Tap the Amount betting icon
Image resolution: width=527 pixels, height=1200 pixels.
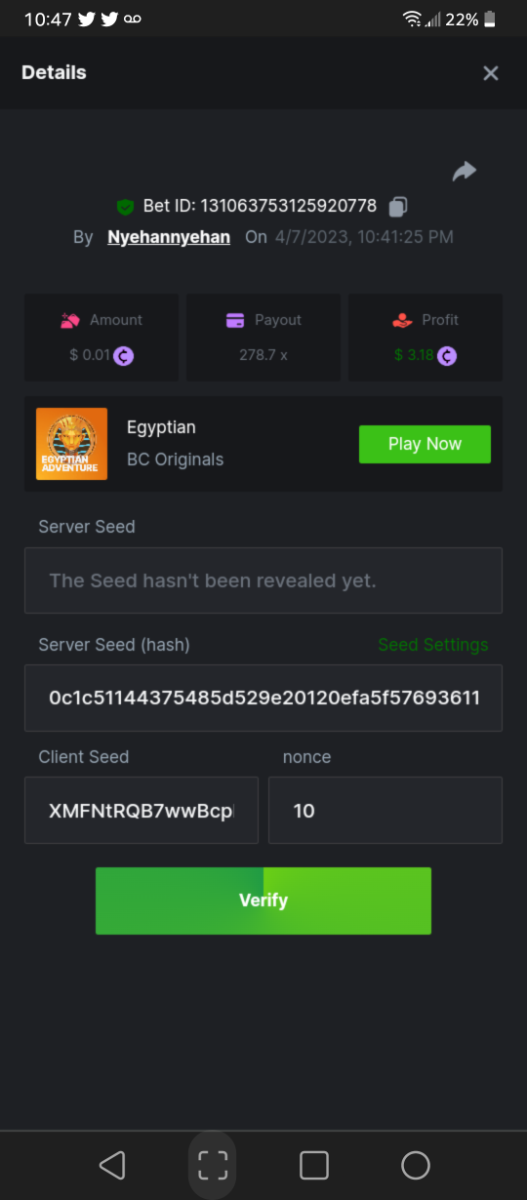[x=70, y=321]
